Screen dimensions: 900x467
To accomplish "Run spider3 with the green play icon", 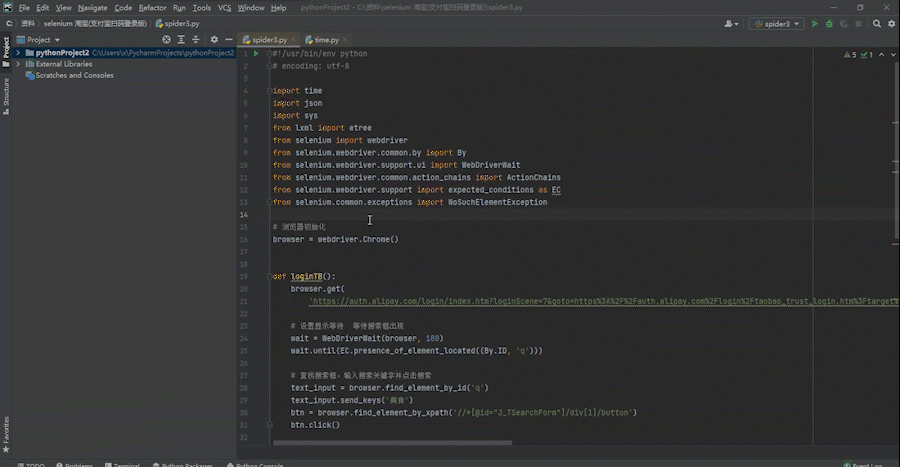I will click(x=814, y=24).
